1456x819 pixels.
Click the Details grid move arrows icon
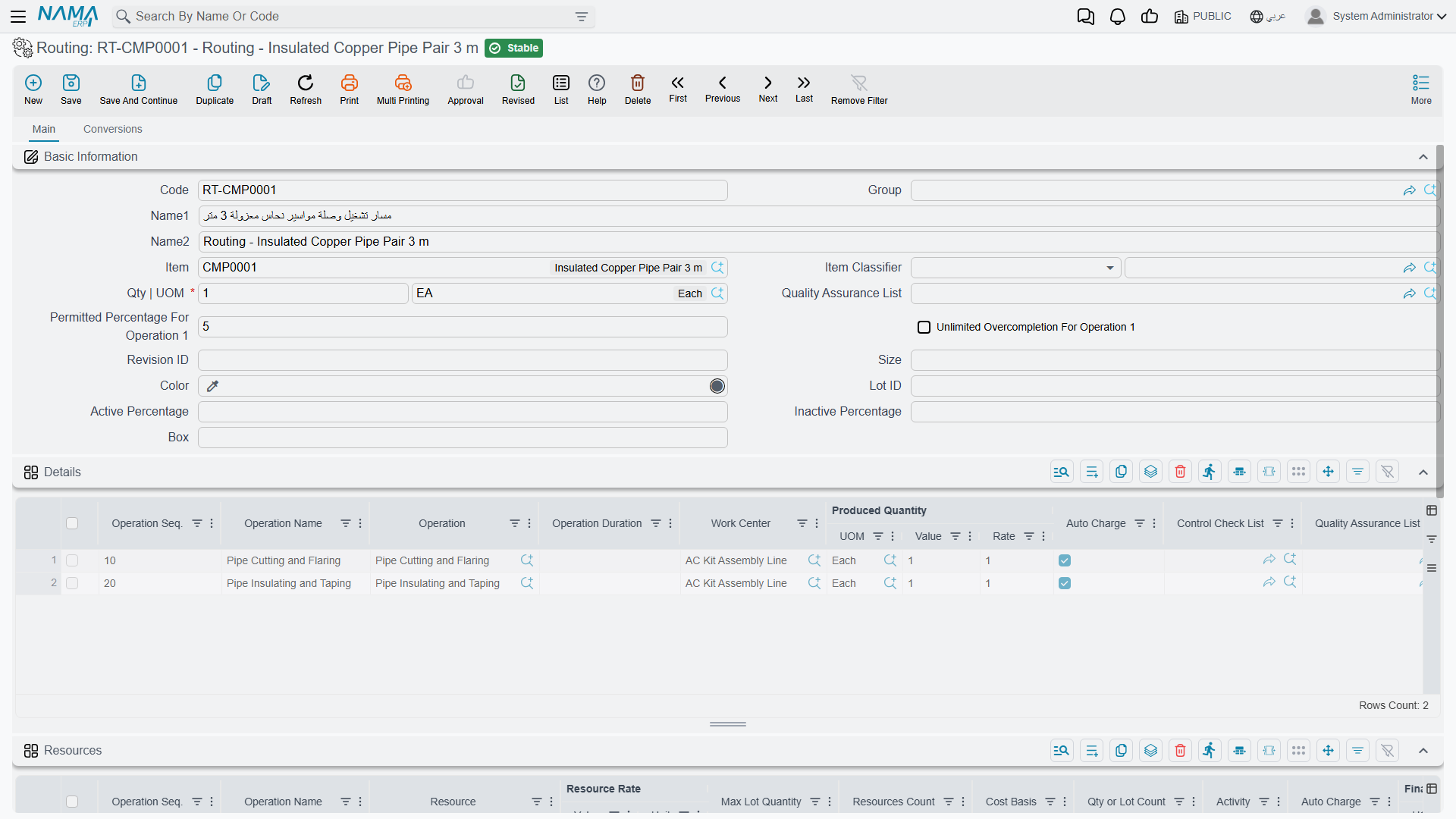point(1328,472)
